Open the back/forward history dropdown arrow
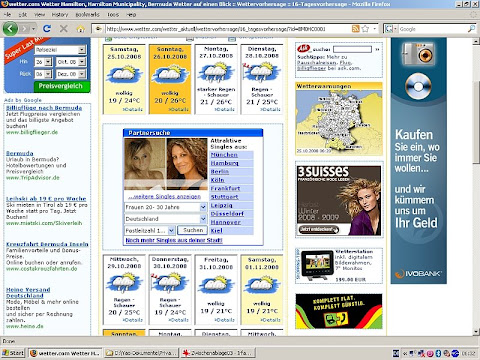The image size is (480, 360). pyautogui.click(x=34, y=29)
